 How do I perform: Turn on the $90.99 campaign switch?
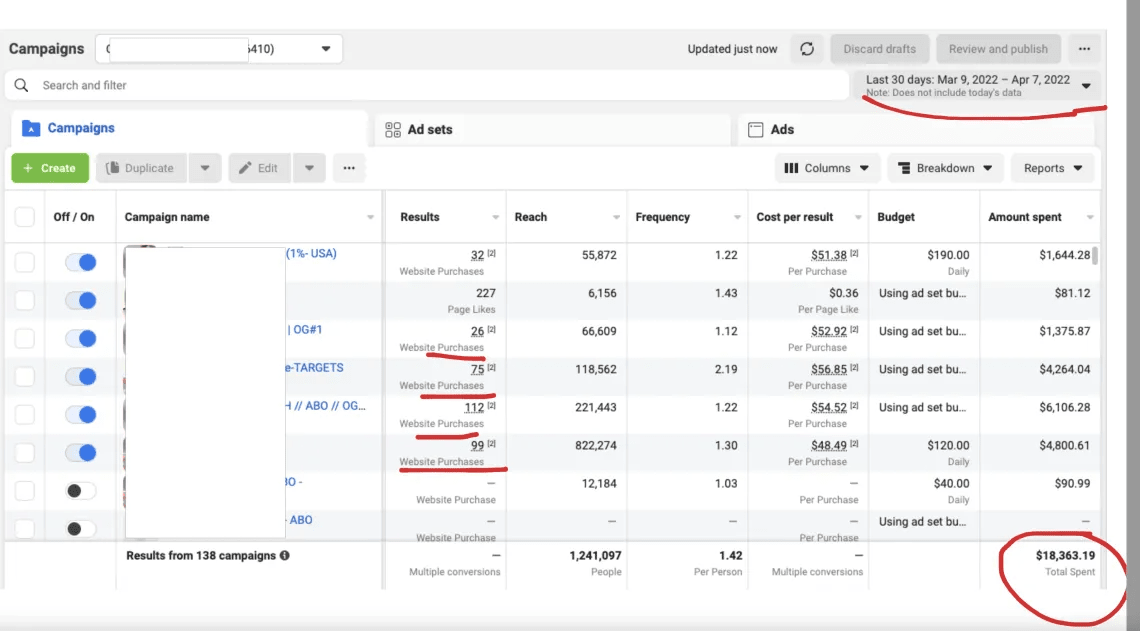pos(81,491)
